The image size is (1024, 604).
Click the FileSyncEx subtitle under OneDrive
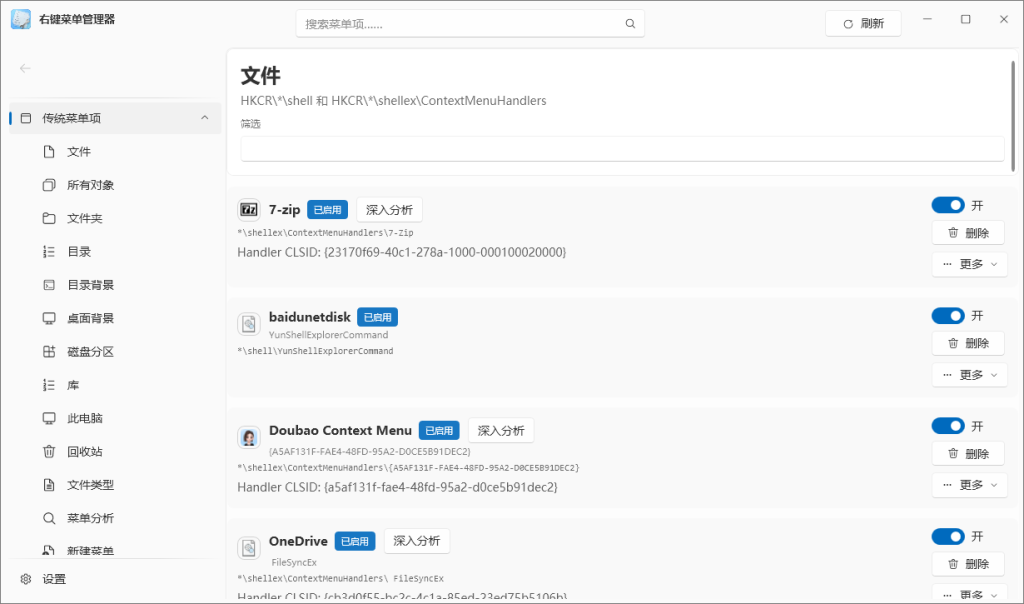coord(294,562)
